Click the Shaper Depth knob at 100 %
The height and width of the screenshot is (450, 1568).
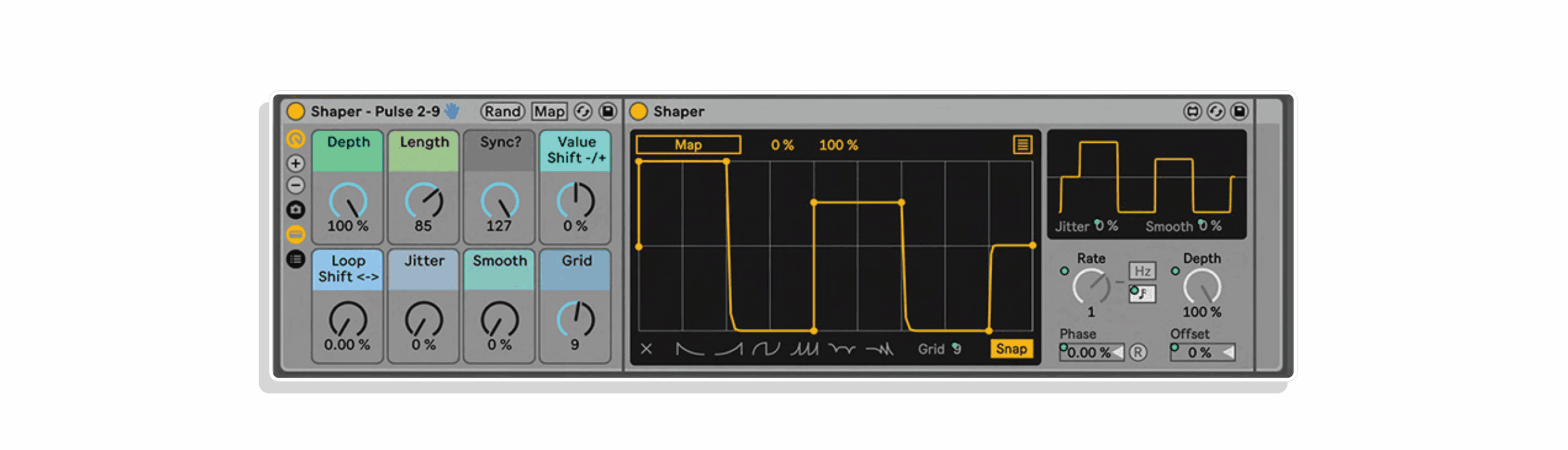coord(1202,286)
